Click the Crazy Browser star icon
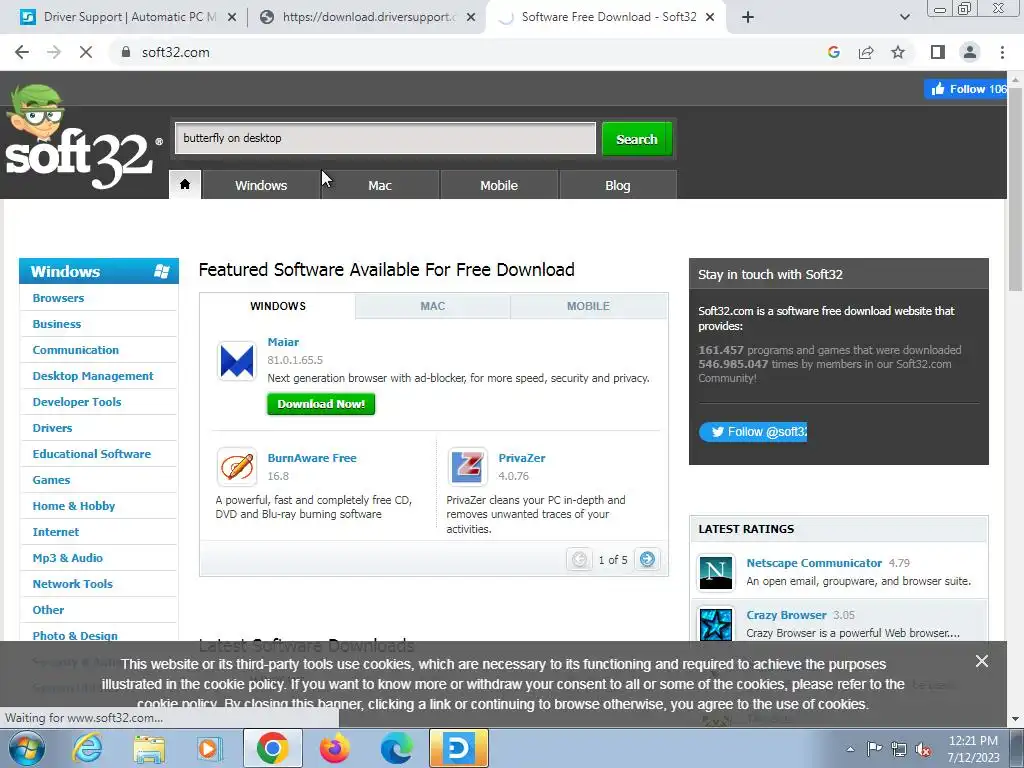Image resolution: width=1024 pixels, height=768 pixels. click(x=716, y=624)
